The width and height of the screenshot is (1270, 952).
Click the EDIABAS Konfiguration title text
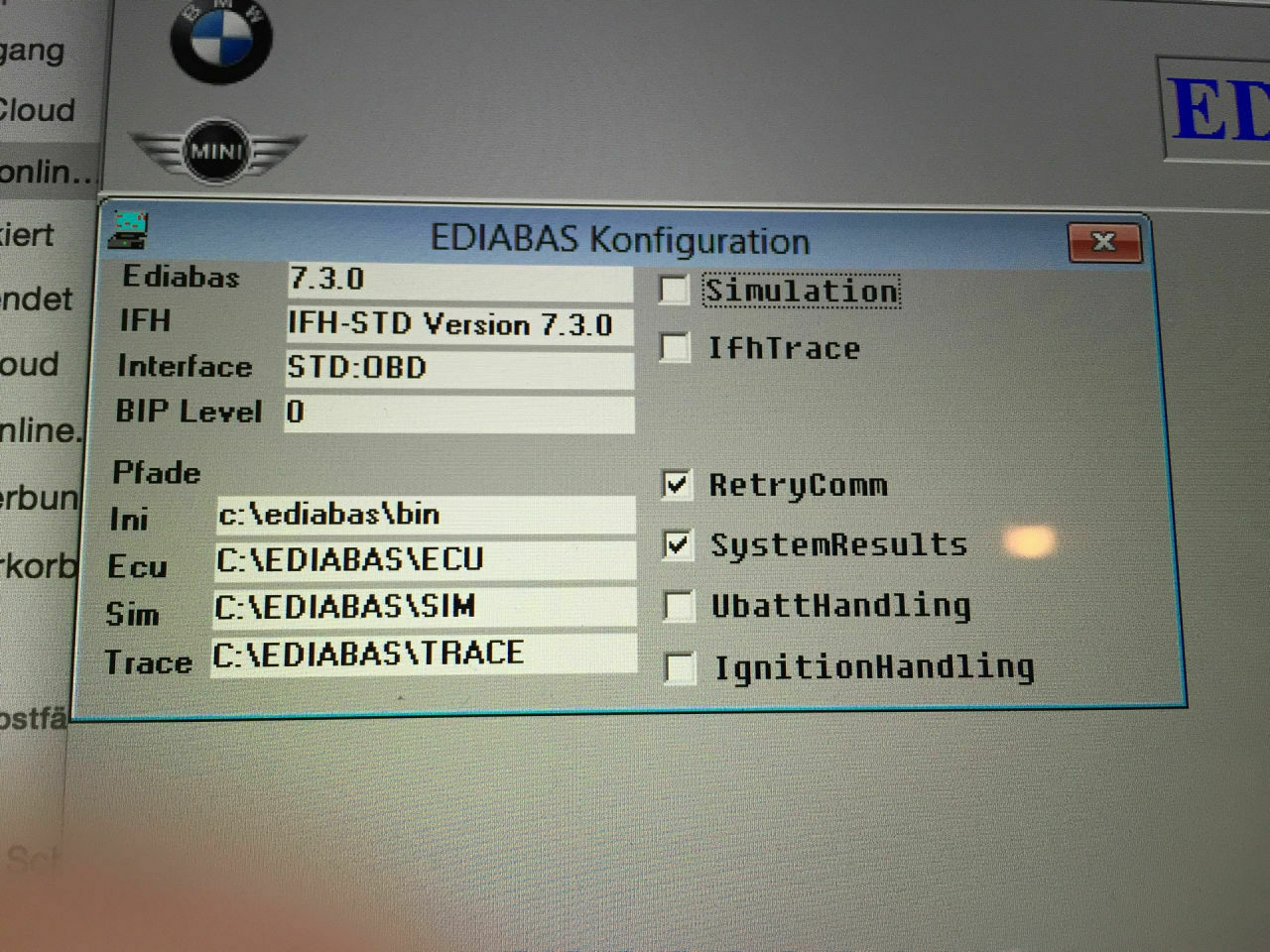(x=620, y=241)
